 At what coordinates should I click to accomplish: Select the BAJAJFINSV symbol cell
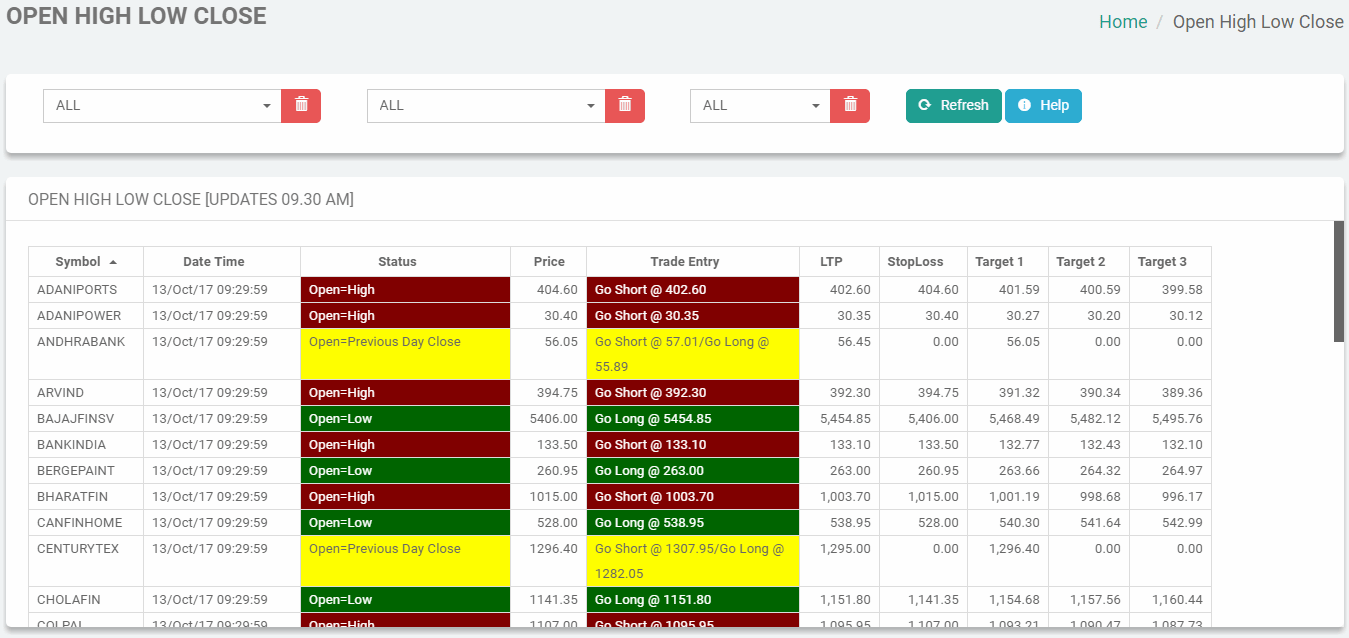click(x=86, y=419)
